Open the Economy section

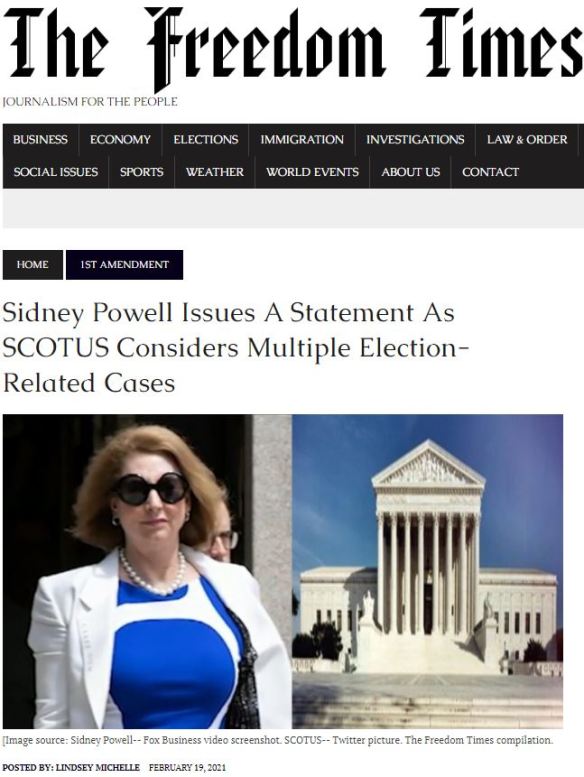click(x=120, y=140)
